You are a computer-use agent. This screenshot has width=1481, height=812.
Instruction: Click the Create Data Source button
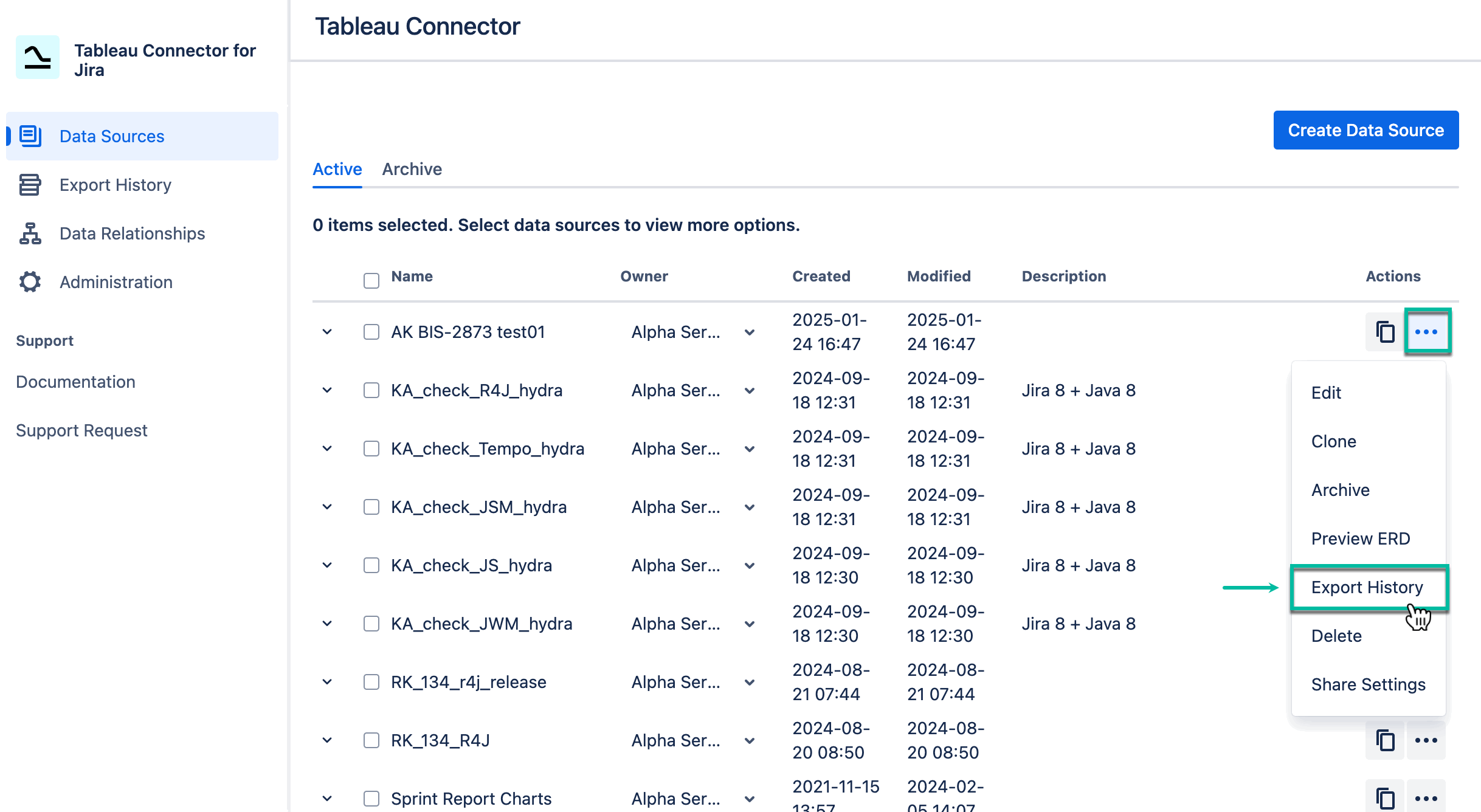tap(1365, 129)
